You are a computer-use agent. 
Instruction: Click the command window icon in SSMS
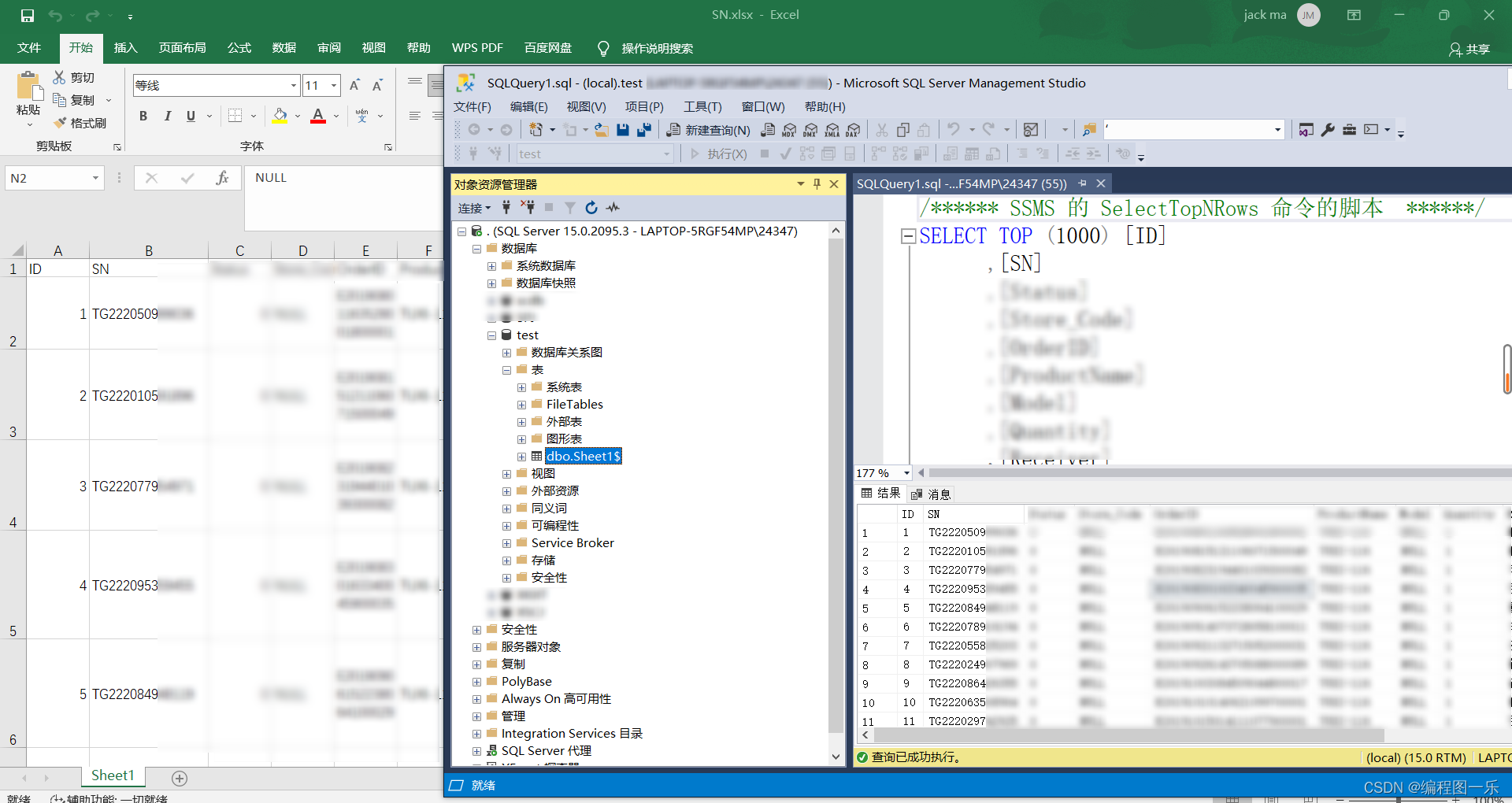[1371, 130]
